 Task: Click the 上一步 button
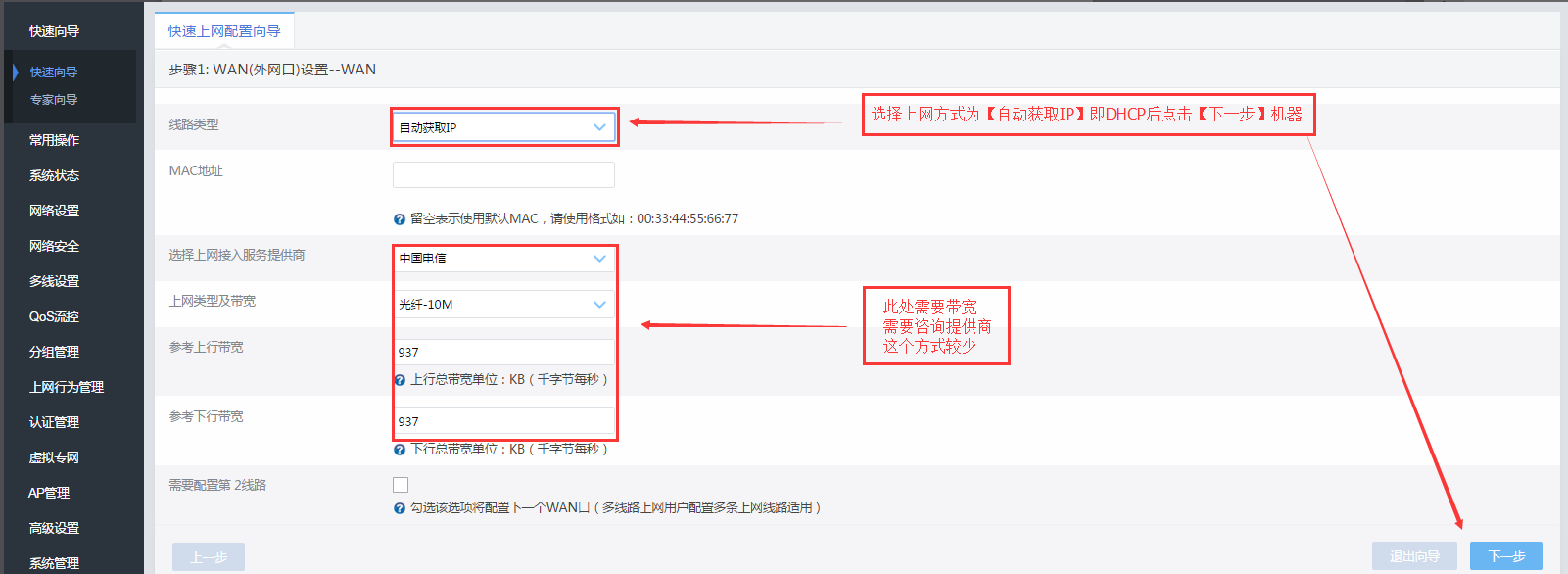209,557
